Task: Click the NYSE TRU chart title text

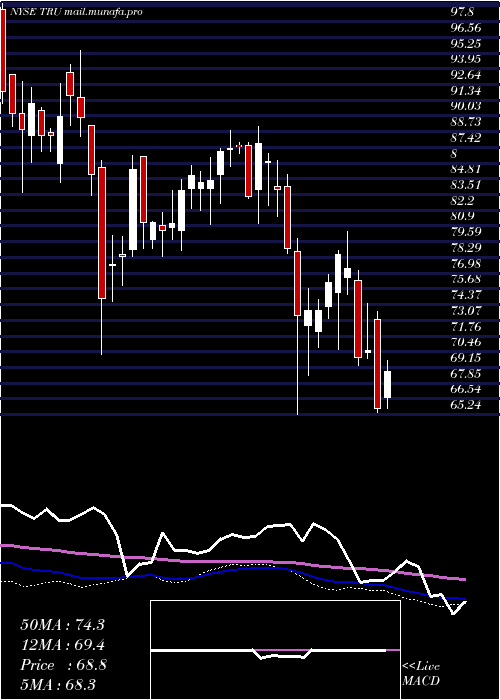Action: (75, 12)
